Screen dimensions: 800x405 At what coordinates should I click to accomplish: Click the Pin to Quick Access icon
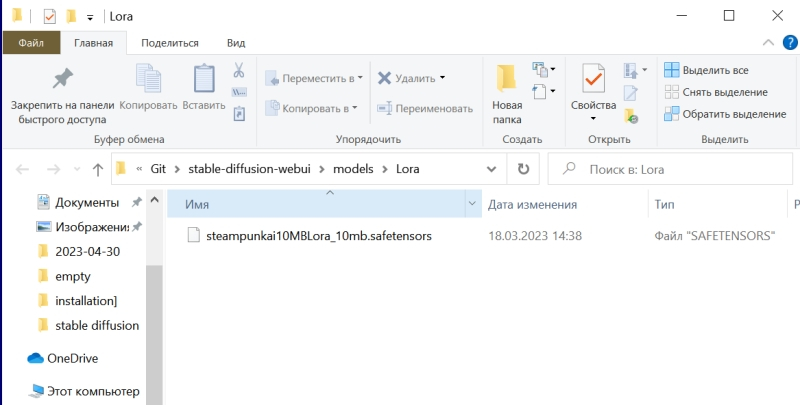pos(62,79)
